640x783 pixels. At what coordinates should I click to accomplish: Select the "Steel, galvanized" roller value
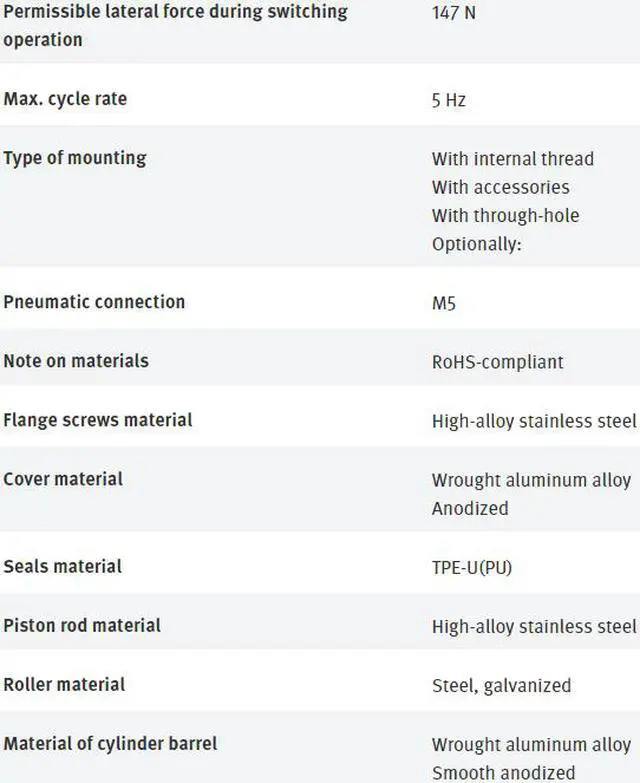(501, 685)
